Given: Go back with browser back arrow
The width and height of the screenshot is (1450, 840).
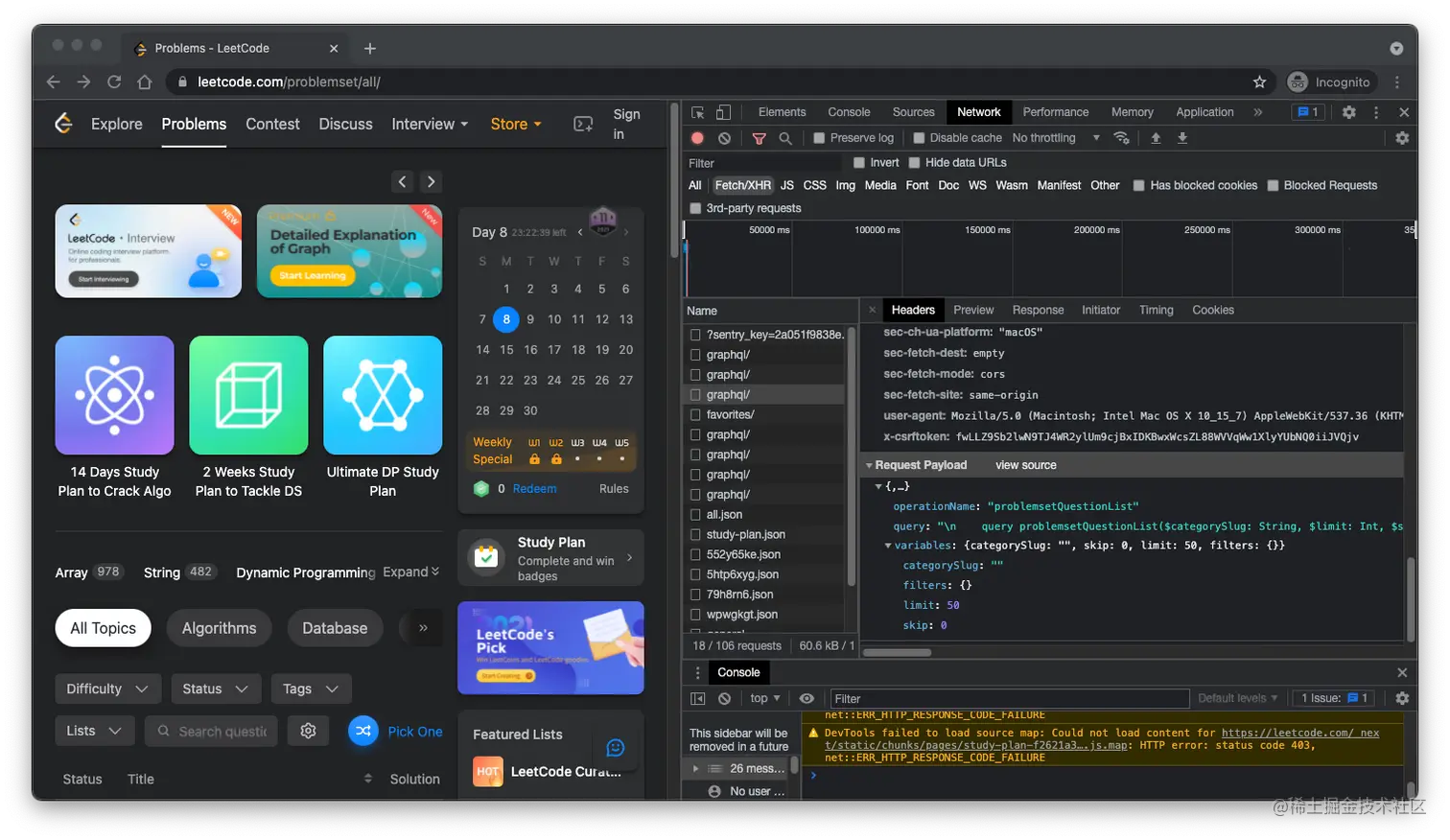Looking at the screenshot, I should point(54,82).
